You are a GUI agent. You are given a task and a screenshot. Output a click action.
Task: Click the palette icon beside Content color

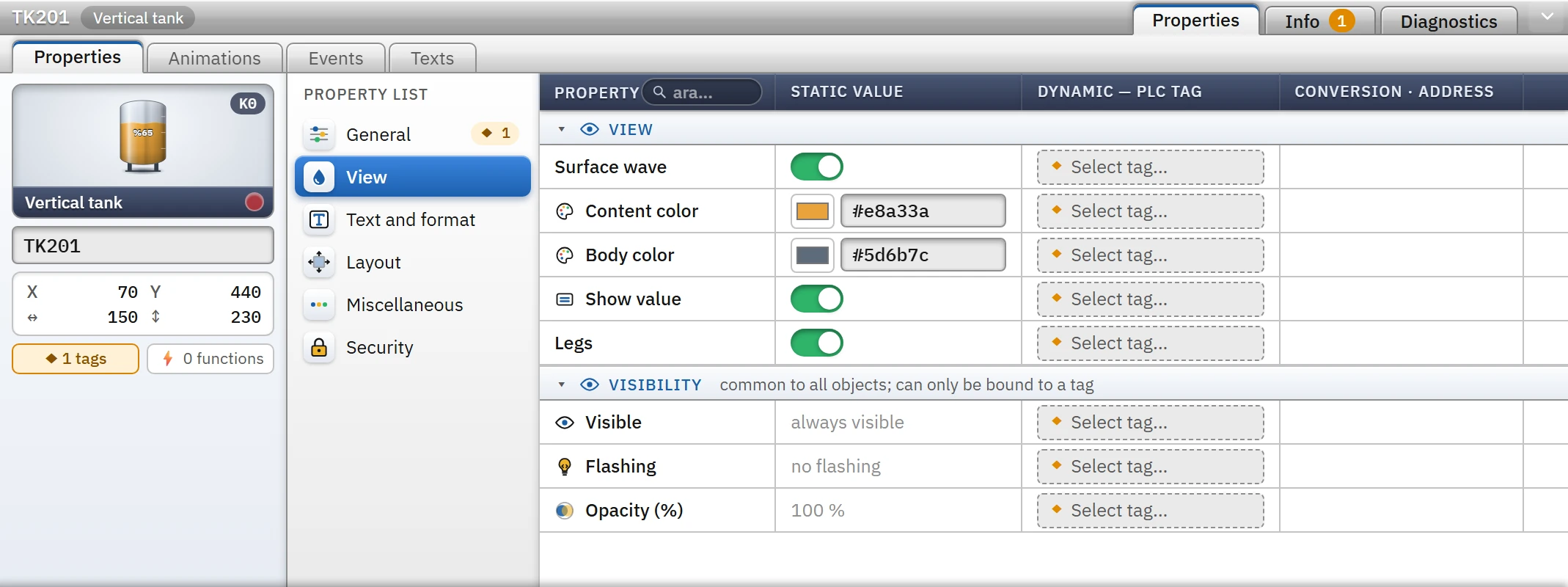click(x=565, y=211)
